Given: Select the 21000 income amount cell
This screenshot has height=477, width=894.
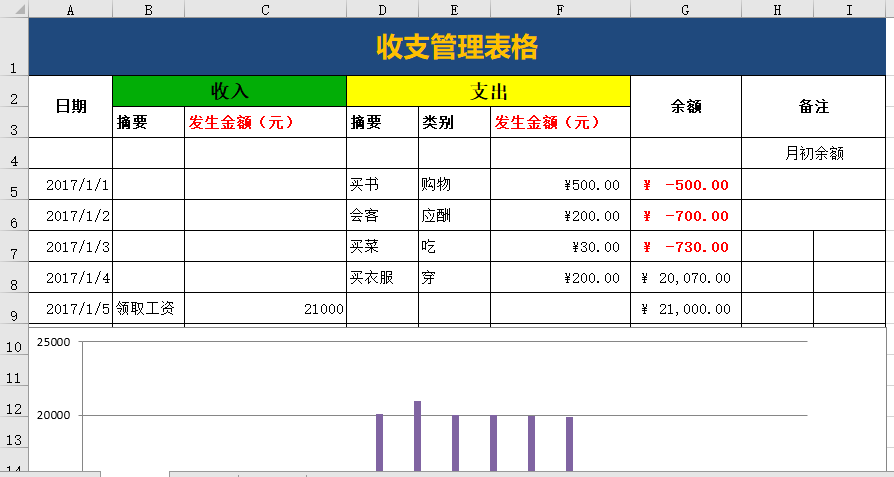Looking at the screenshot, I should click(265, 309).
